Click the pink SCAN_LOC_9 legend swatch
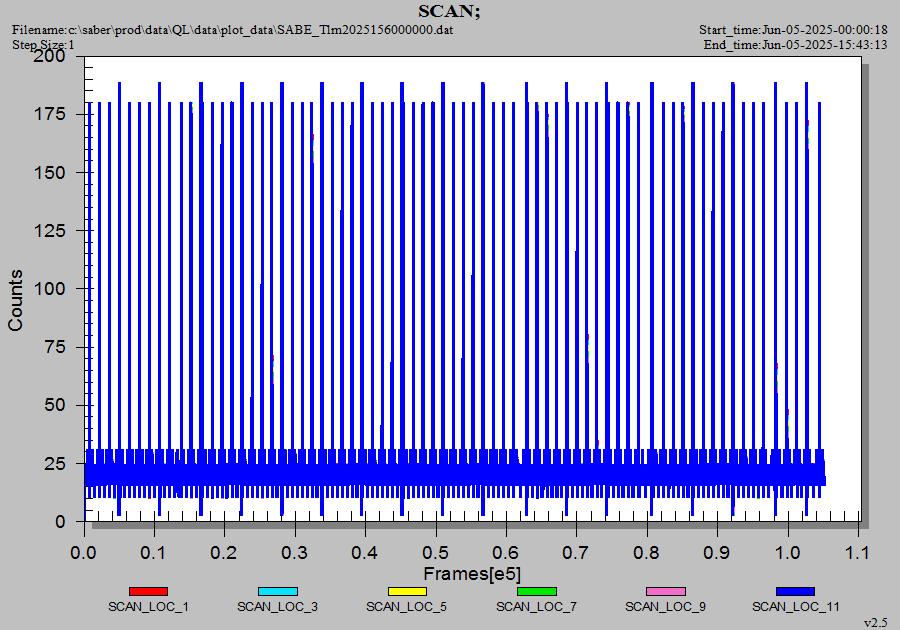Screen dimensions: 900x630 tap(666, 591)
